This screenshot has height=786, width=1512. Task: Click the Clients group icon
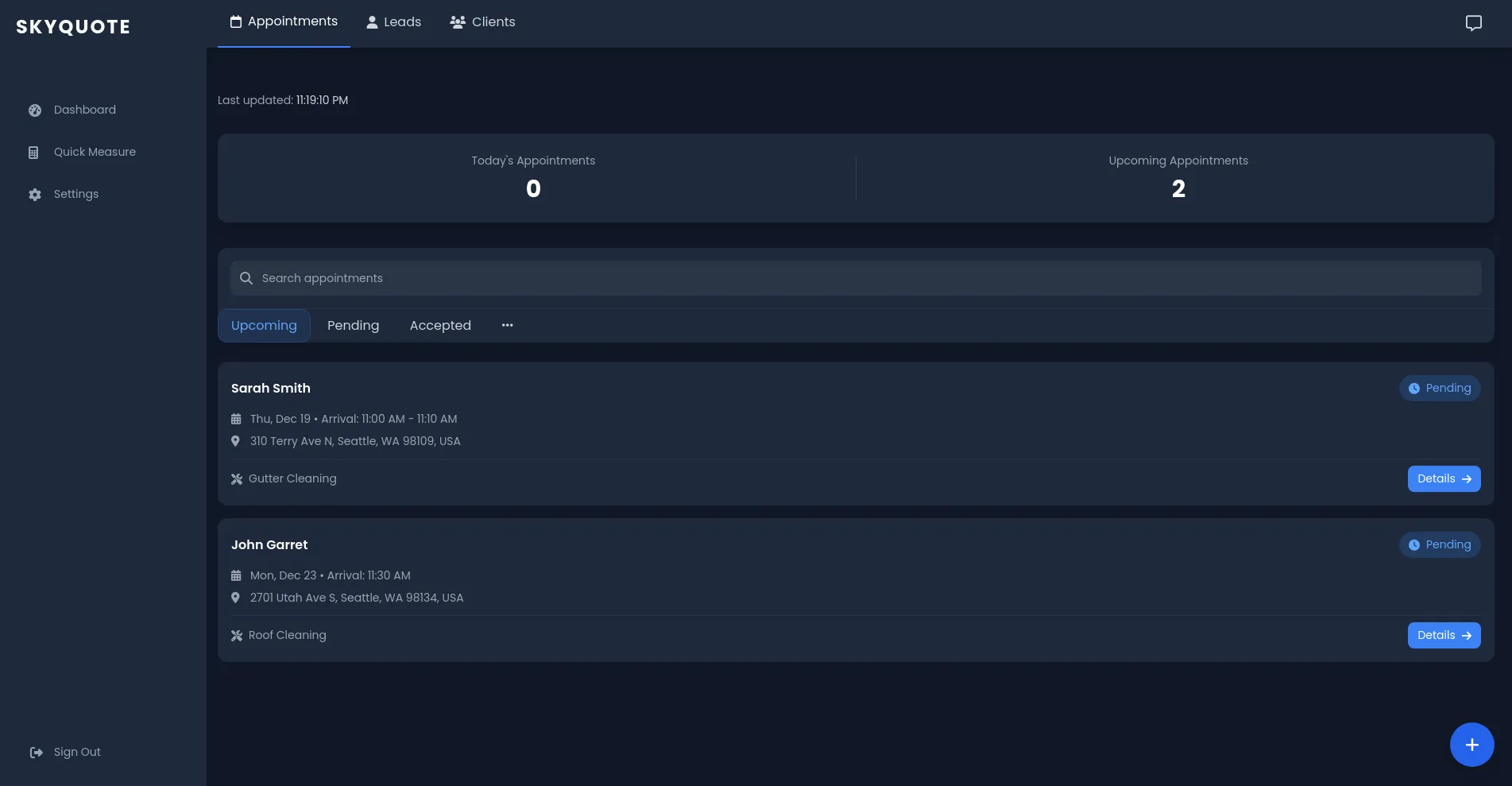pyautogui.click(x=458, y=22)
